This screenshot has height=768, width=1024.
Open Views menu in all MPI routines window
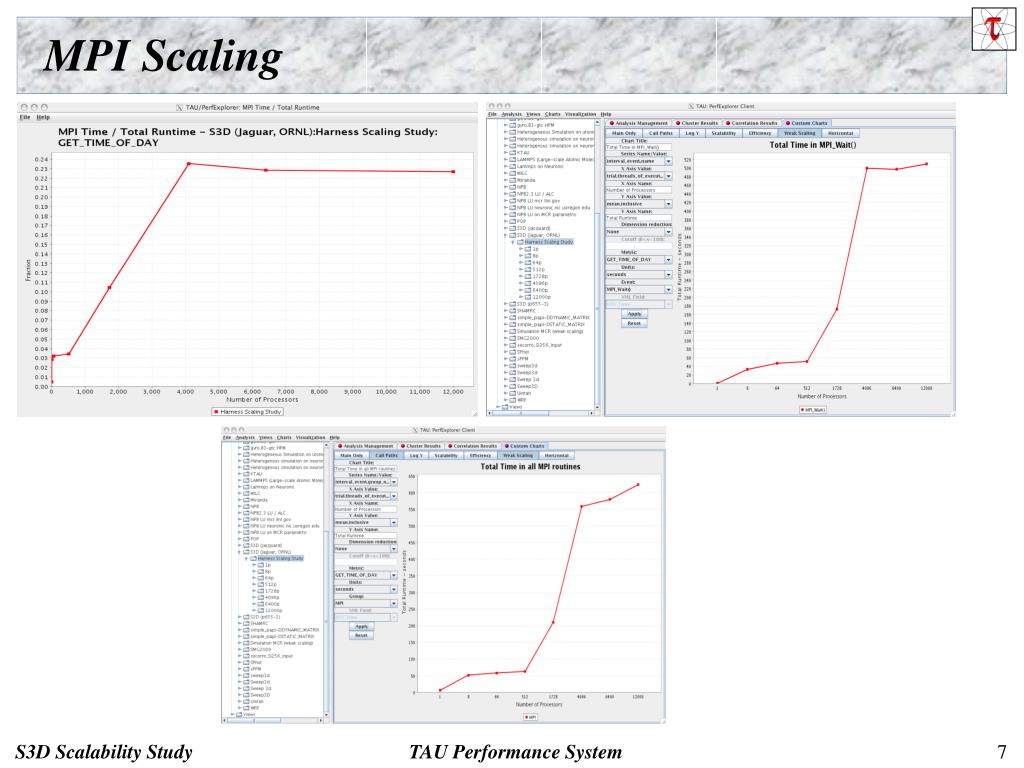[265, 438]
